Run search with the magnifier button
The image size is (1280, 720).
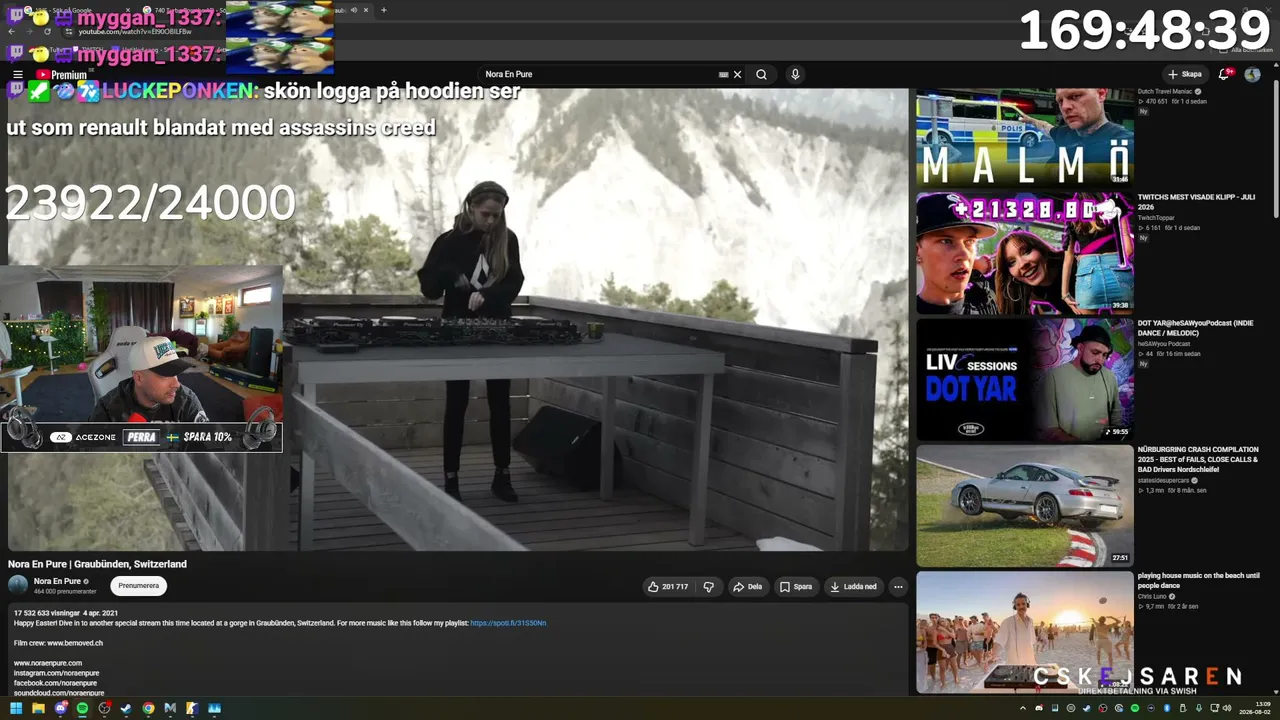761,74
